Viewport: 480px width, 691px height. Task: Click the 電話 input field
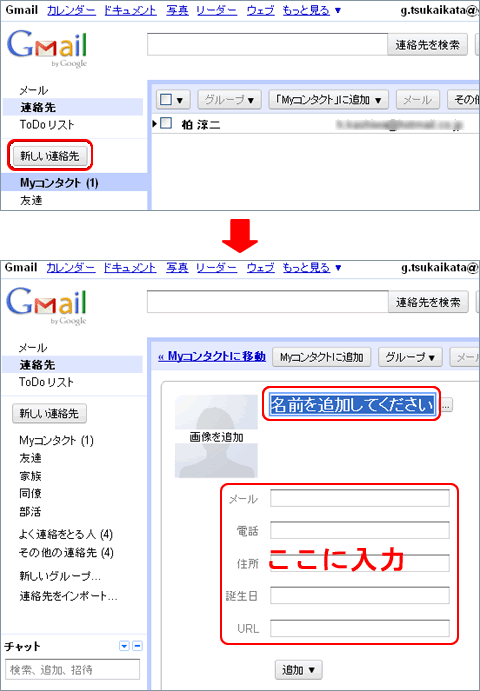pyautogui.click(x=360, y=531)
